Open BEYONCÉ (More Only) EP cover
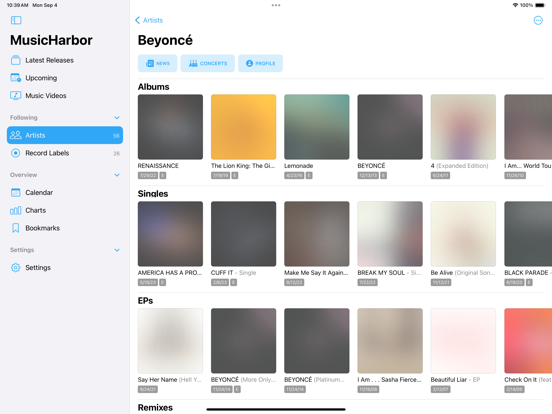 click(x=244, y=341)
